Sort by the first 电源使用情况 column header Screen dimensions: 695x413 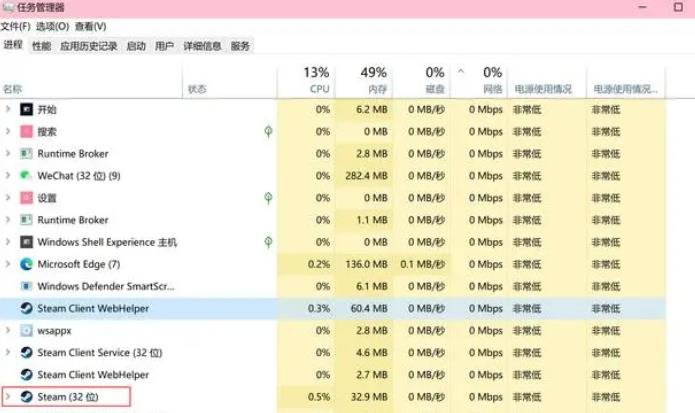[x=547, y=80]
